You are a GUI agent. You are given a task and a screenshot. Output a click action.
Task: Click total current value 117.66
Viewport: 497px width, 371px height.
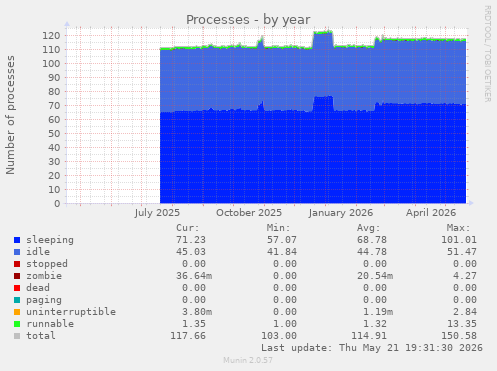pos(188,336)
